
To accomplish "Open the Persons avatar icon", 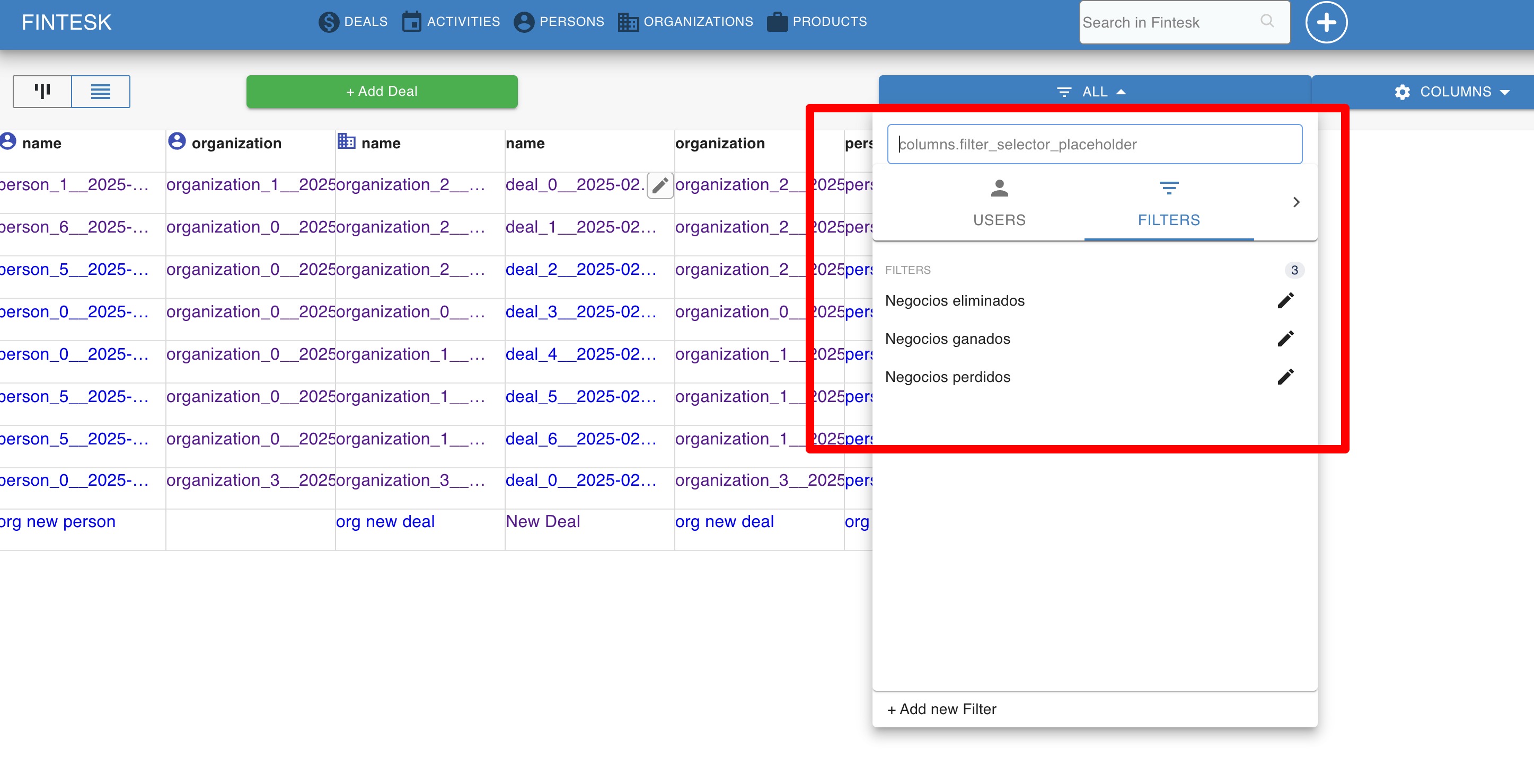I will 524,22.
